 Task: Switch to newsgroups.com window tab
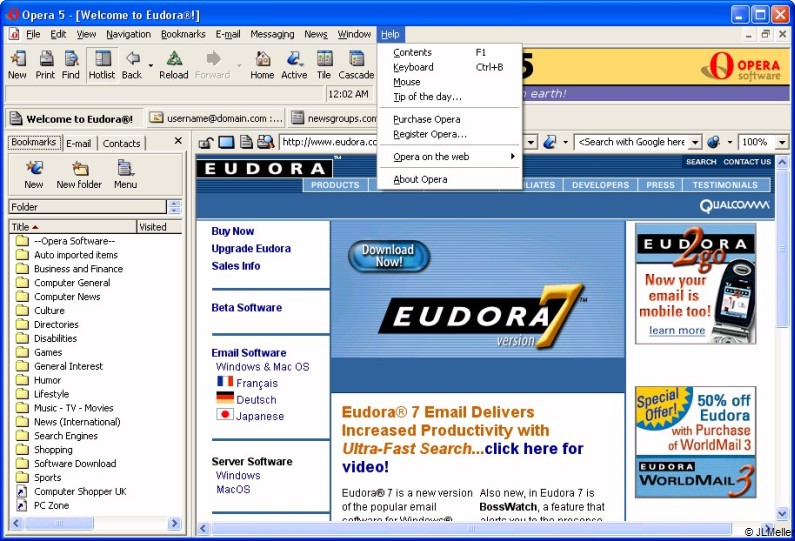333,119
